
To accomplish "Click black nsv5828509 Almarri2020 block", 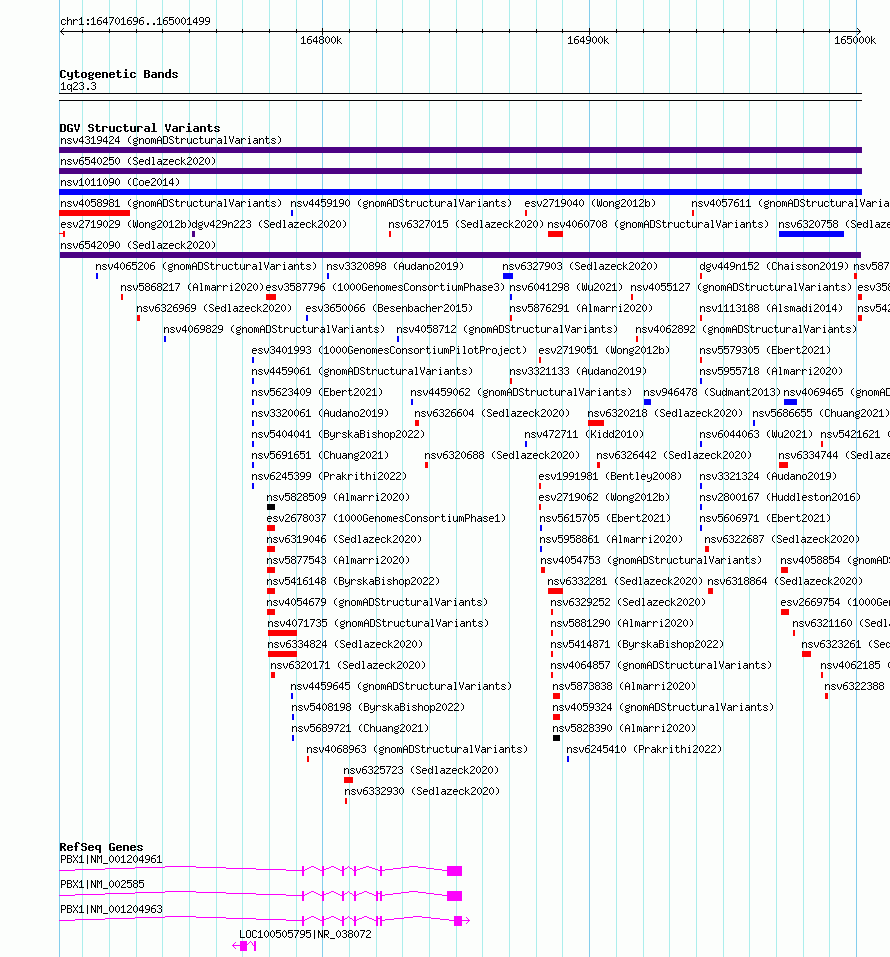I will pyautogui.click(x=271, y=507).
